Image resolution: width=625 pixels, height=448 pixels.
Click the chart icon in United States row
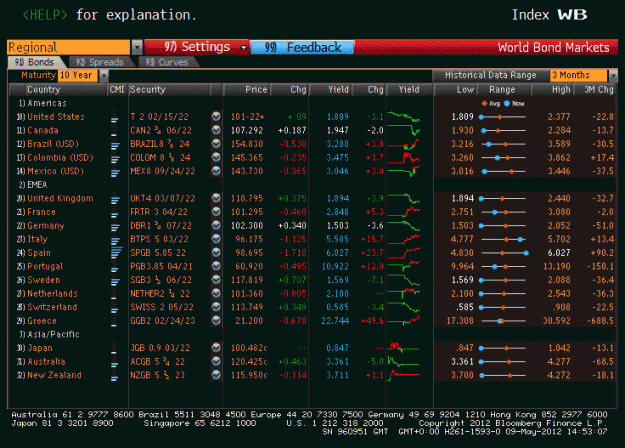(216, 116)
